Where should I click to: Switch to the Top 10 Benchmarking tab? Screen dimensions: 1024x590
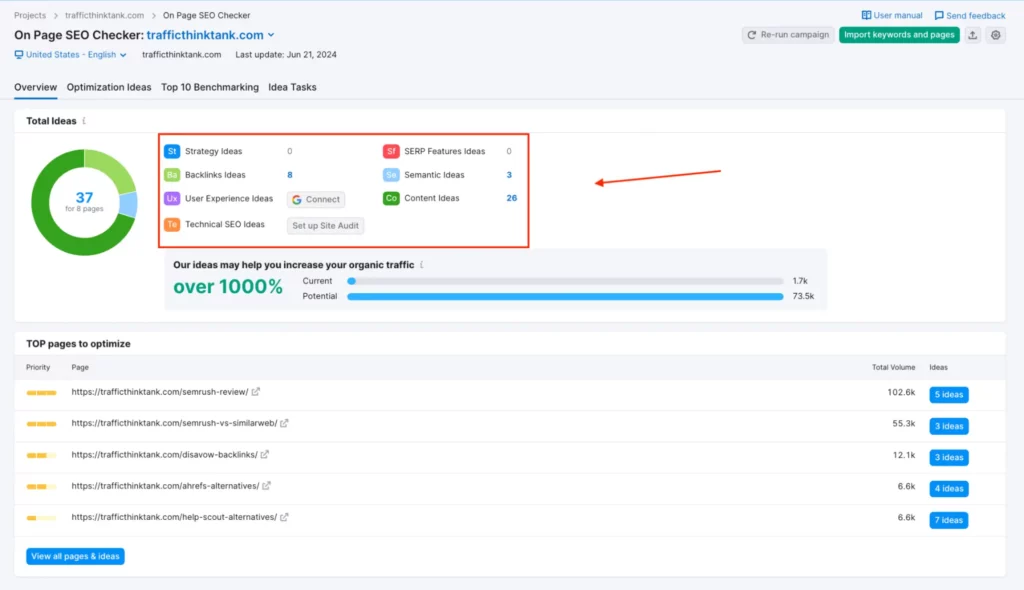point(212,87)
